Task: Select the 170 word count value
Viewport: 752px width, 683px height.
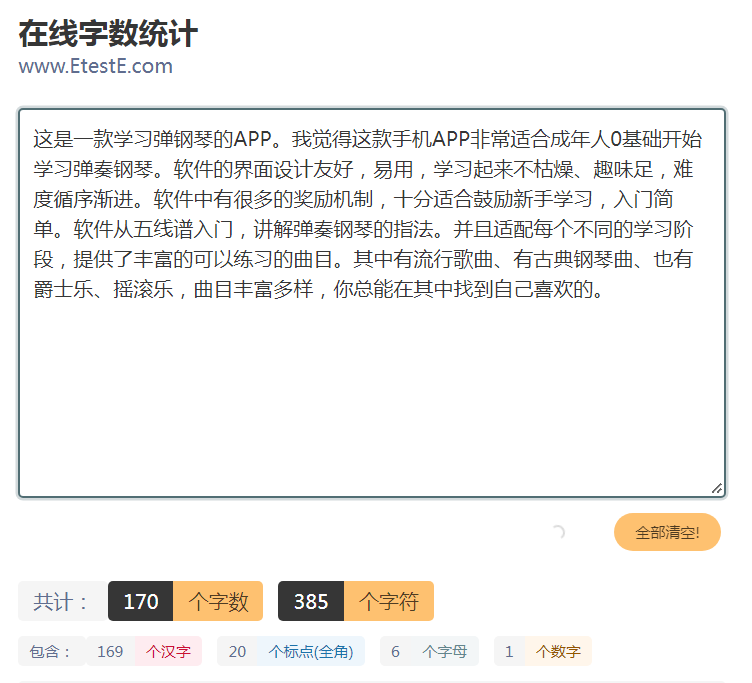Action: (141, 601)
